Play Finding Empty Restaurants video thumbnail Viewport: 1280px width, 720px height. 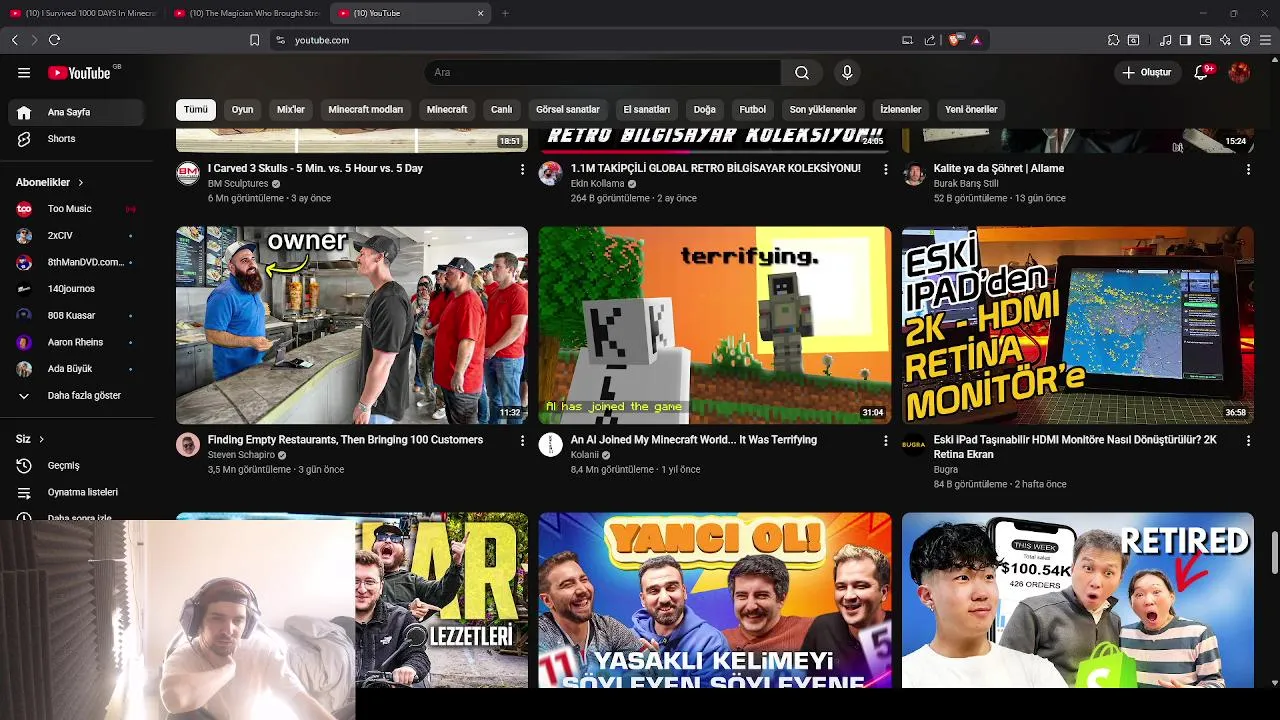(x=352, y=325)
